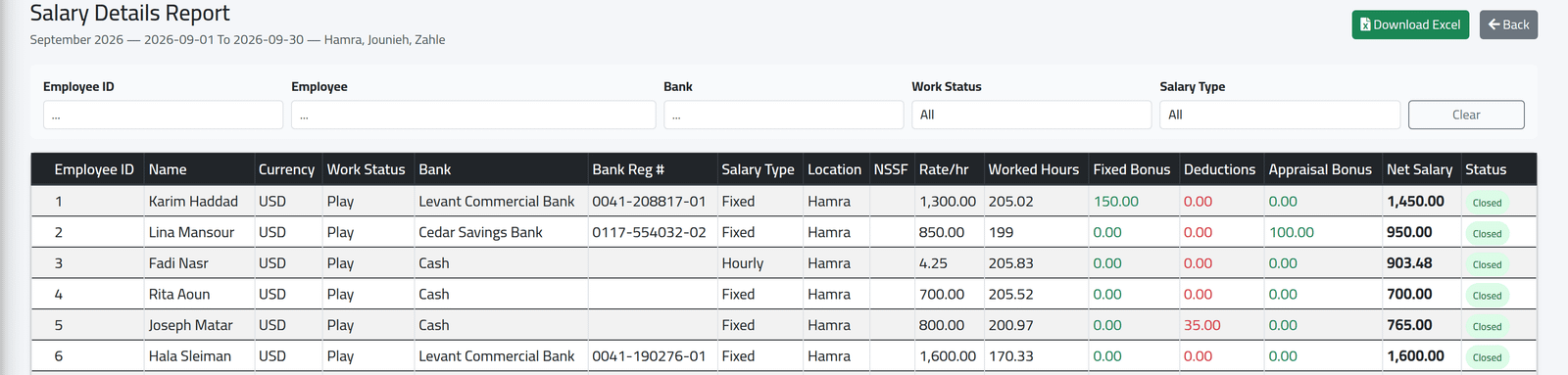This screenshot has height=375, width=1568.
Task: Click Closed status badge for Fadi Nasr
Action: pos(1487,264)
